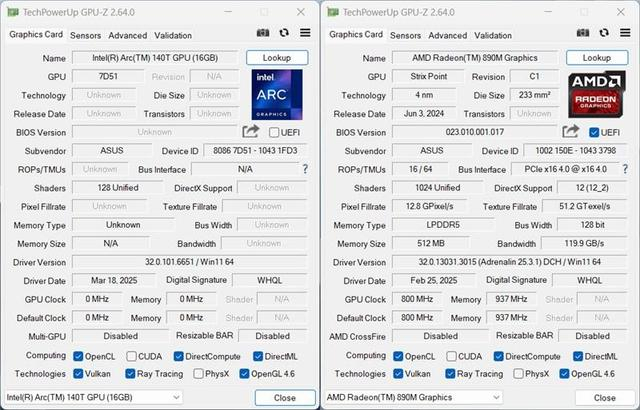
Task: Click Close button in AMD window
Action: click(605, 397)
